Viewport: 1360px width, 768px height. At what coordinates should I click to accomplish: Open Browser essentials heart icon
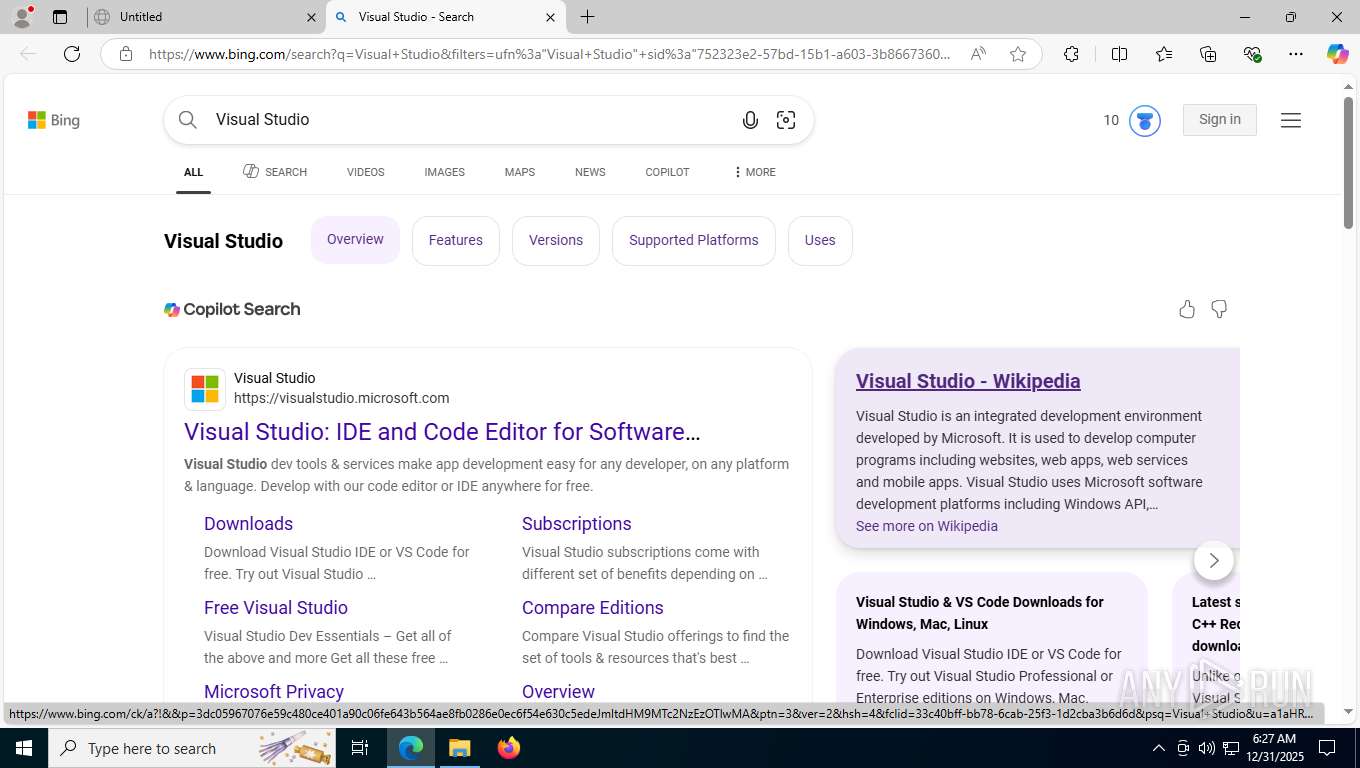pos(1252,54)
